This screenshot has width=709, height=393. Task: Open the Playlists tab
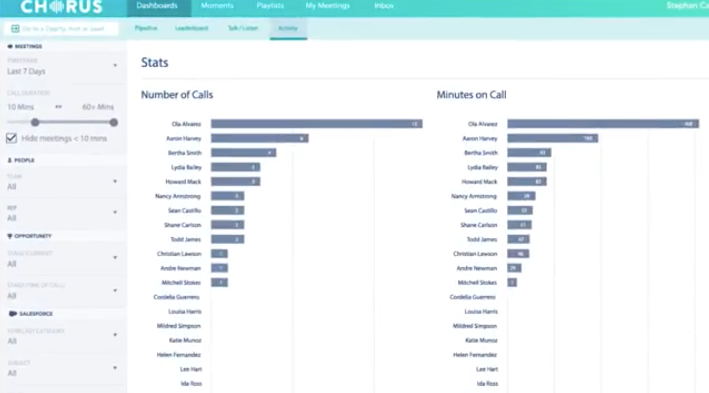pyautogui.click(x=270, y=6)
